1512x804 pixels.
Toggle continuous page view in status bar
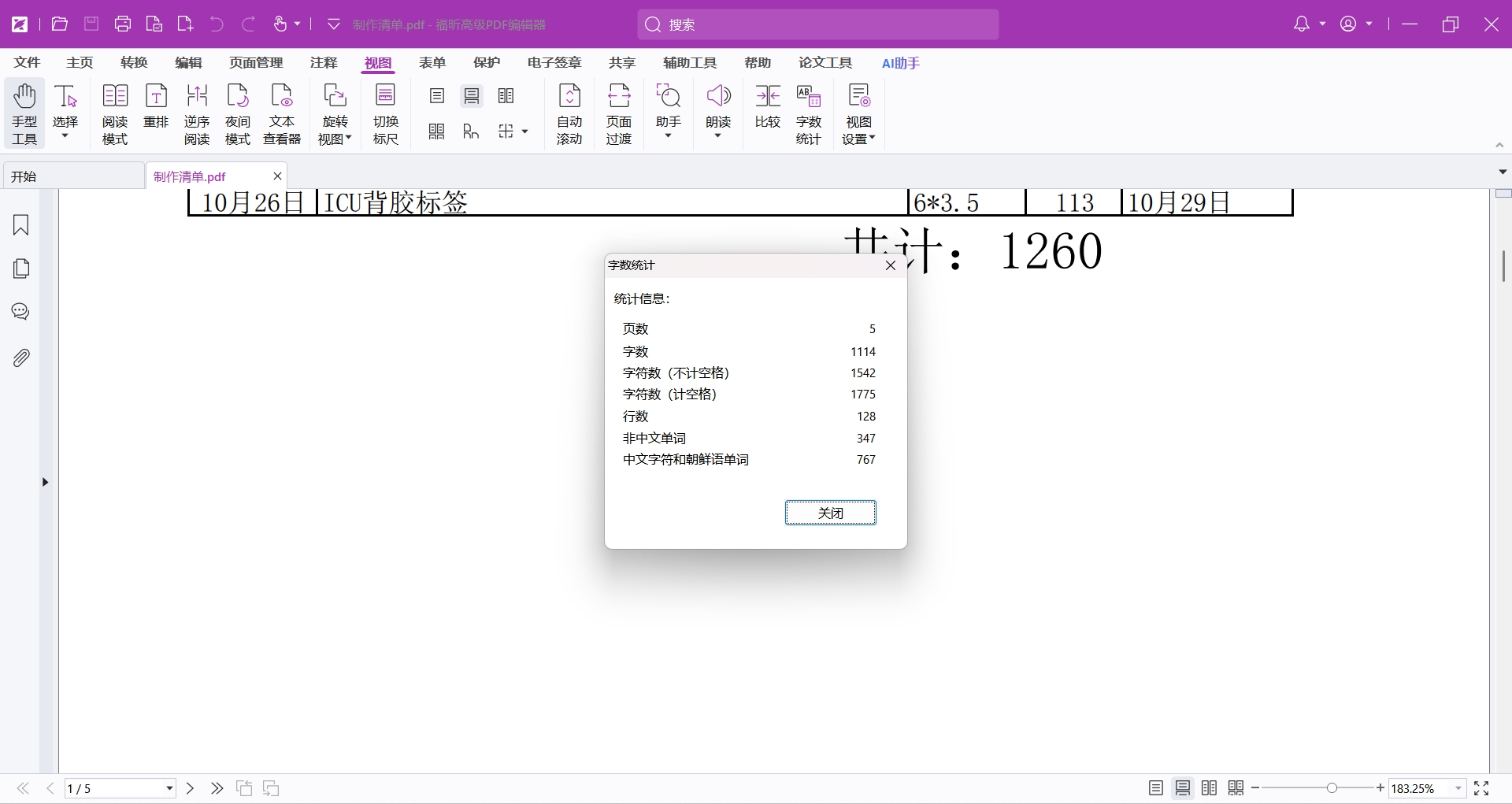coord(1182,788)
